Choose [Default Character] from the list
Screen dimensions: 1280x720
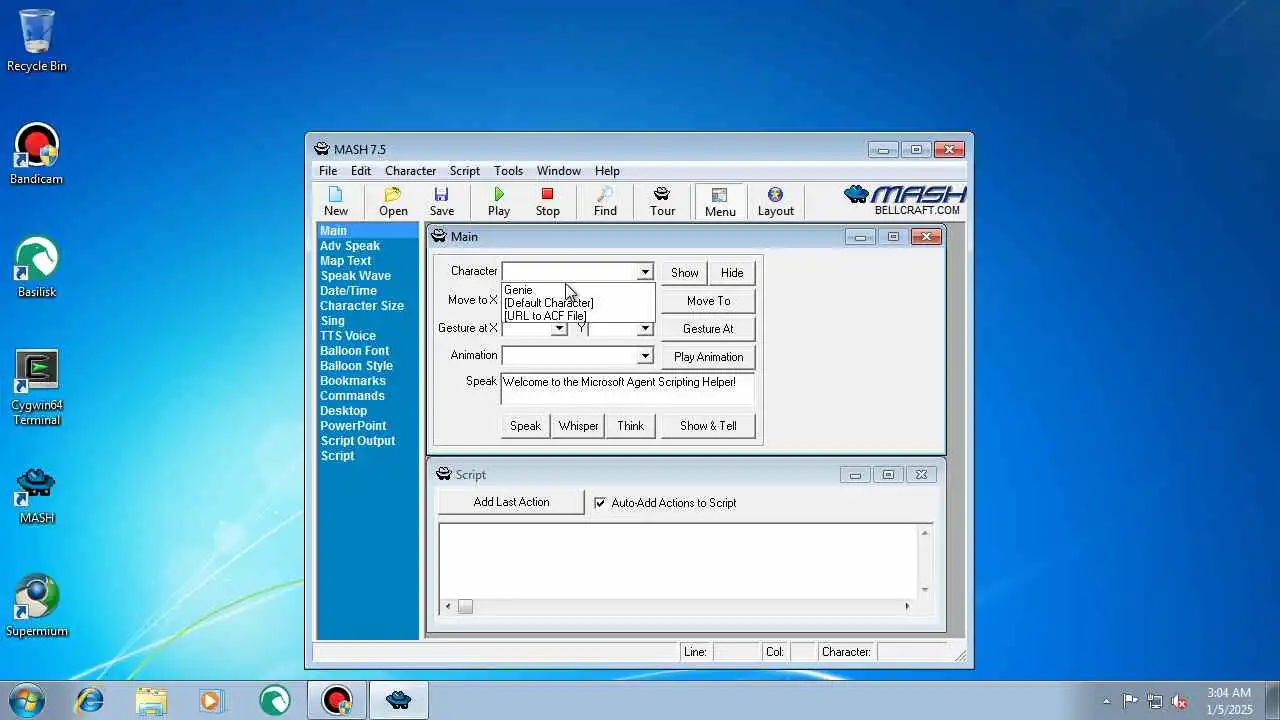[578, 303]
